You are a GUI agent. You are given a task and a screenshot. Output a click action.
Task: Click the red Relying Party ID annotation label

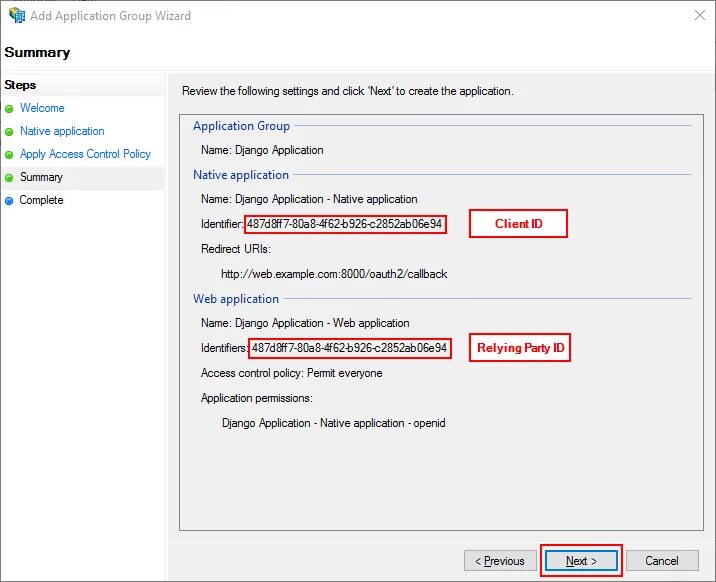pyautogui.click(x=520, y=348)
